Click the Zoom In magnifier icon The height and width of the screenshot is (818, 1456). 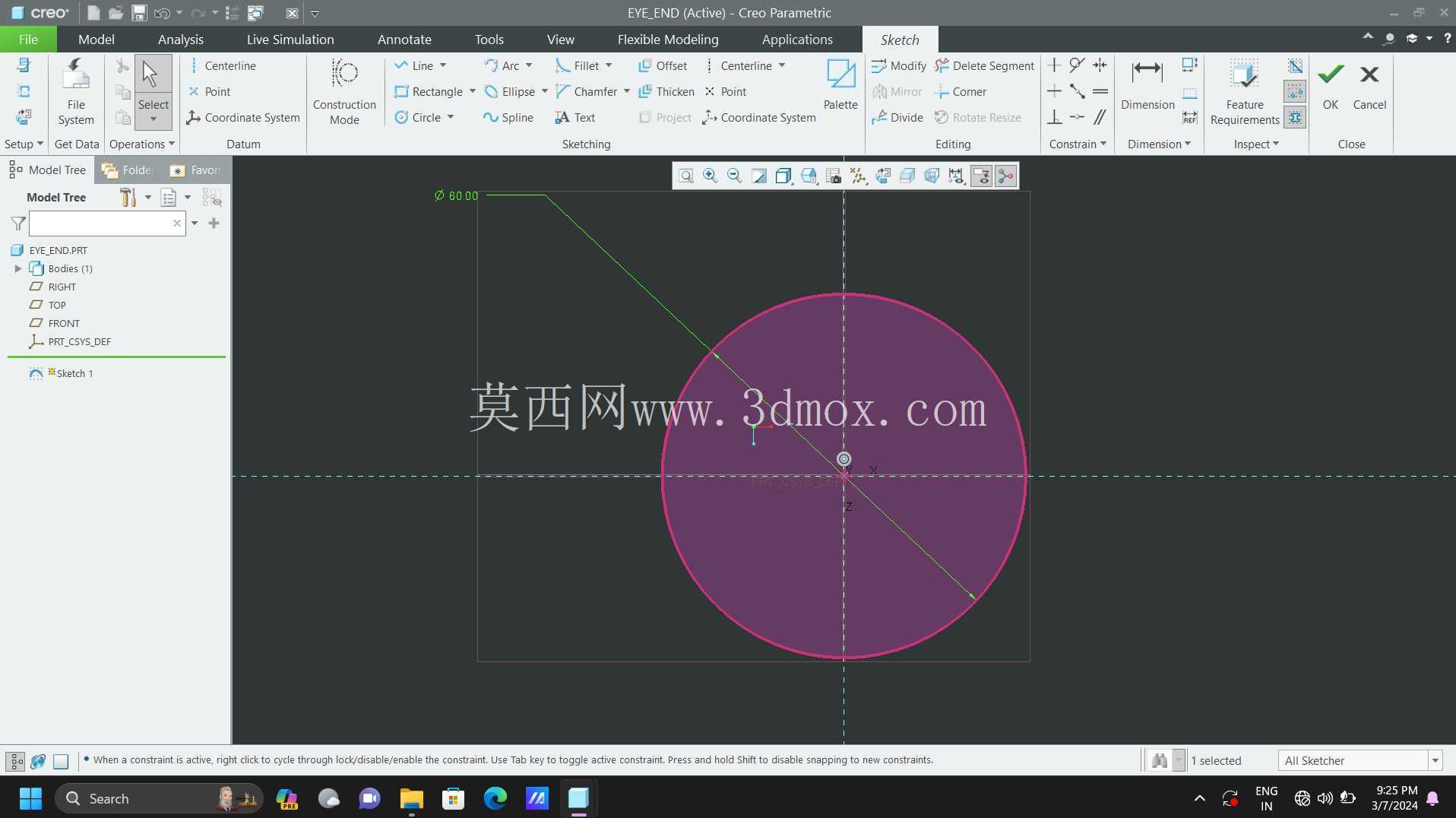coord(711,176)
